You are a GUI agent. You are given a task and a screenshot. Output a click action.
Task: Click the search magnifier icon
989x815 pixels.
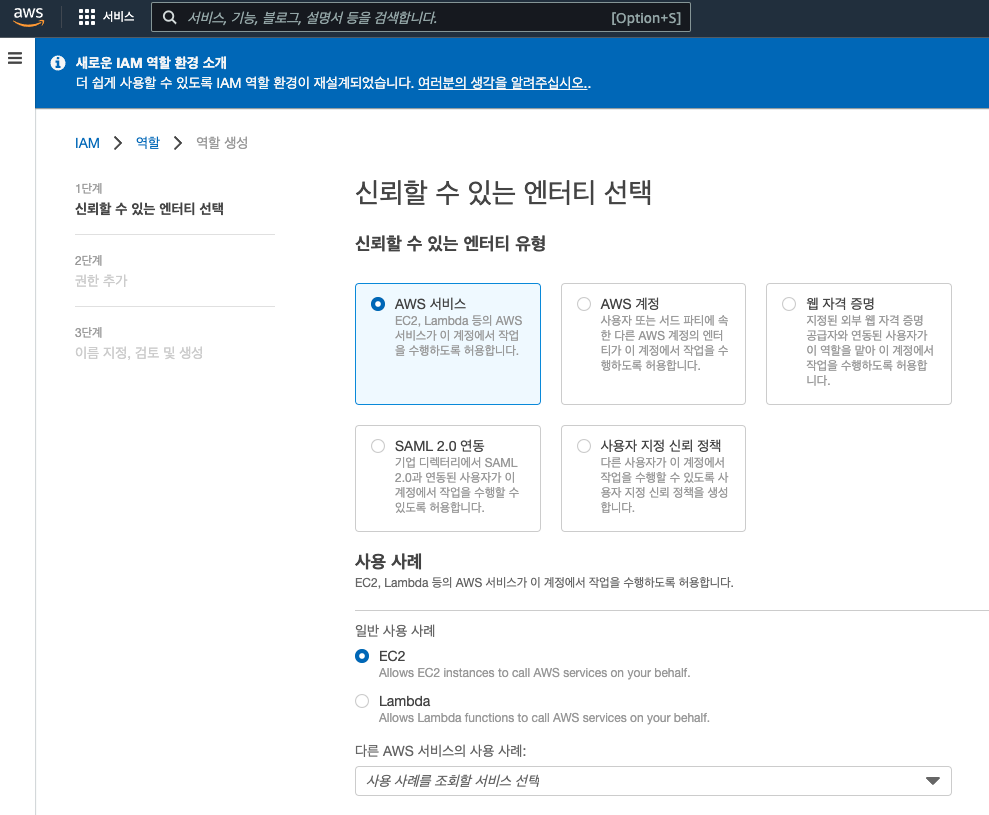pos(170,18)
